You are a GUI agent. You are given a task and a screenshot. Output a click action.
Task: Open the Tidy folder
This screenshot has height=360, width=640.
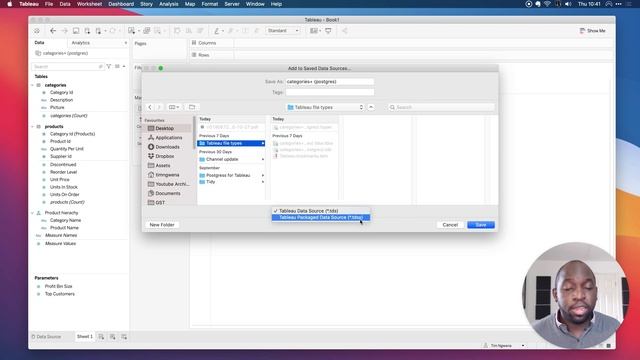click(x=231, y=182)
